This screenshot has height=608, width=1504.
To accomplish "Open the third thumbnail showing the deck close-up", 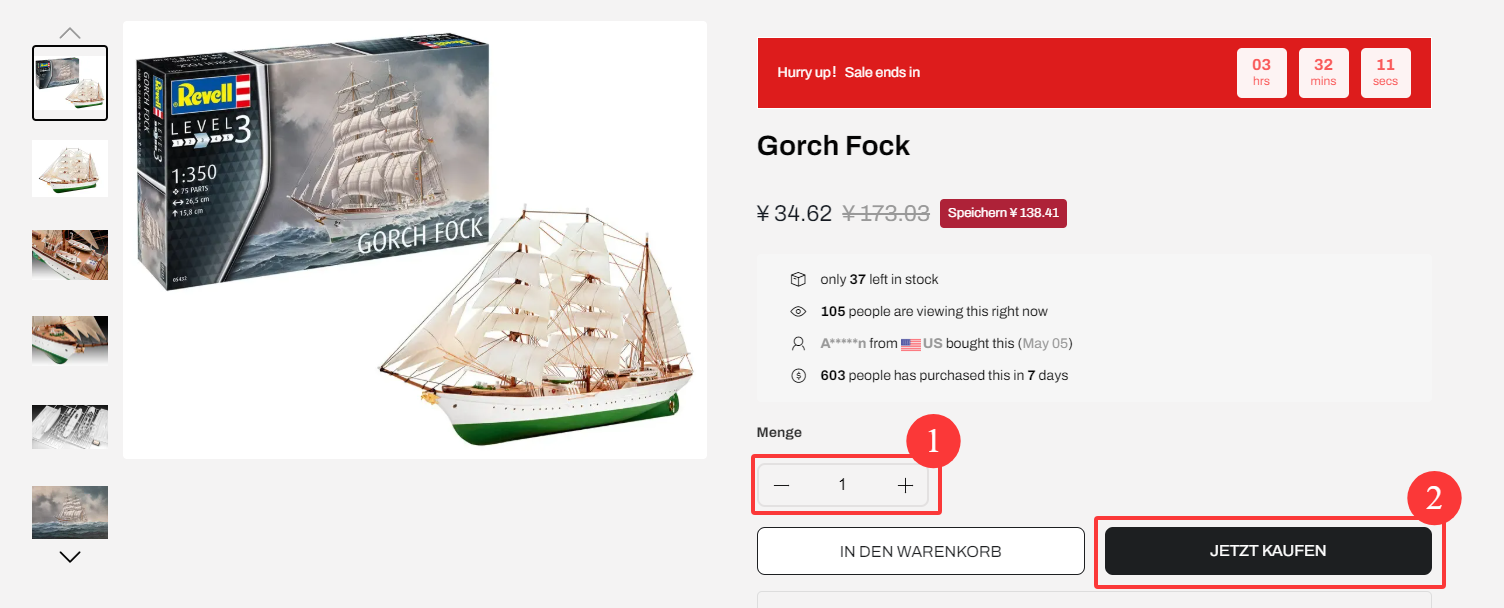I will 70,255.
